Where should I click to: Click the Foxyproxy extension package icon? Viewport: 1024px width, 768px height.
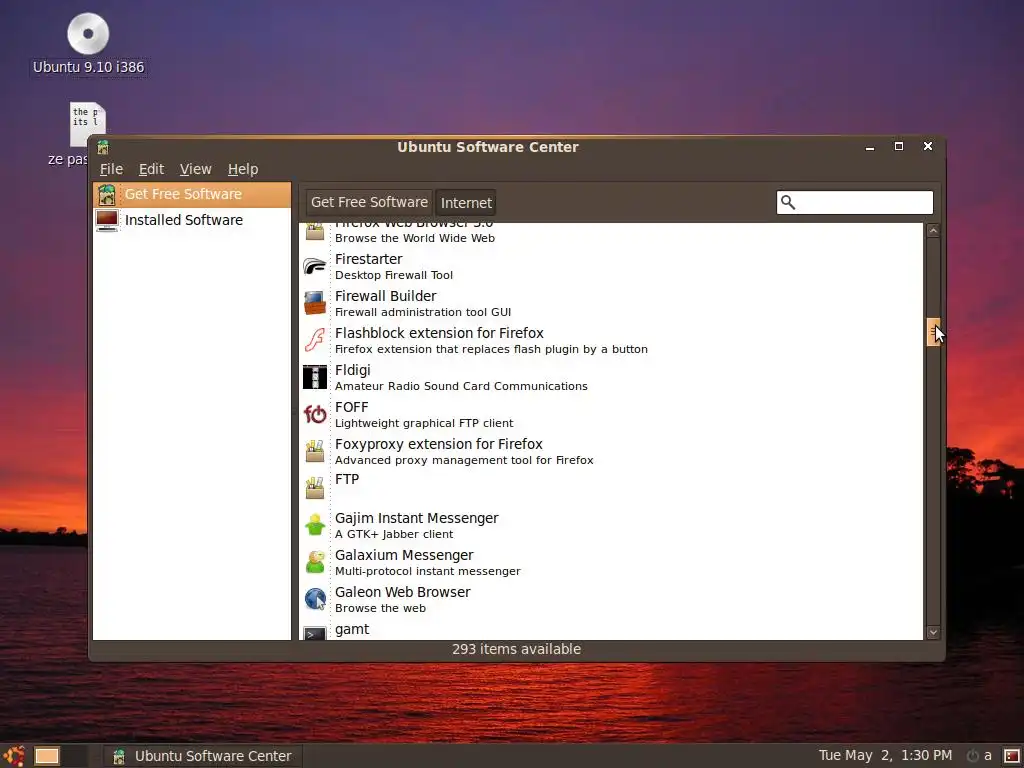315,451
